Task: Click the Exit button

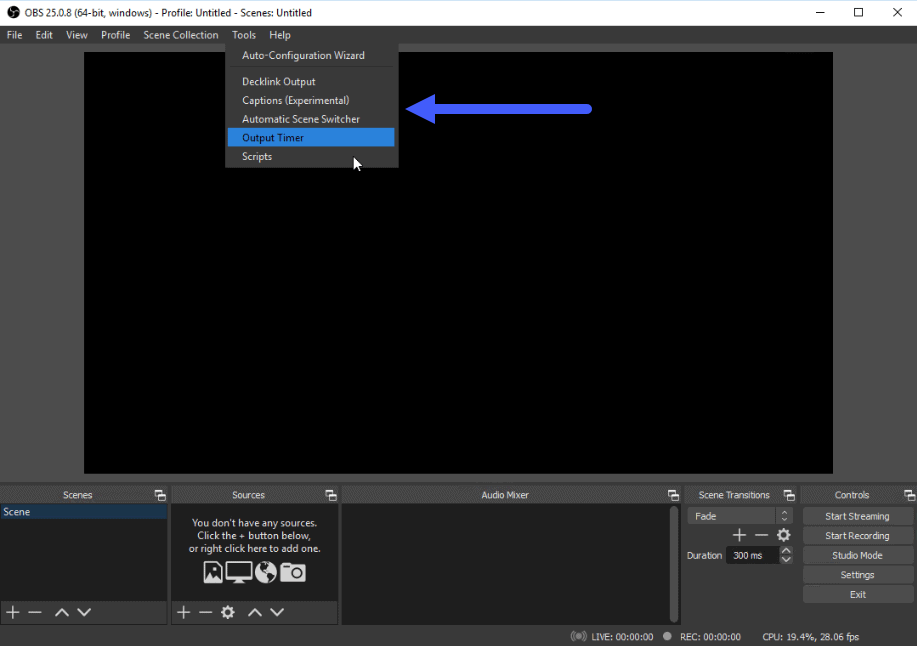Action: tap(857, 595)
